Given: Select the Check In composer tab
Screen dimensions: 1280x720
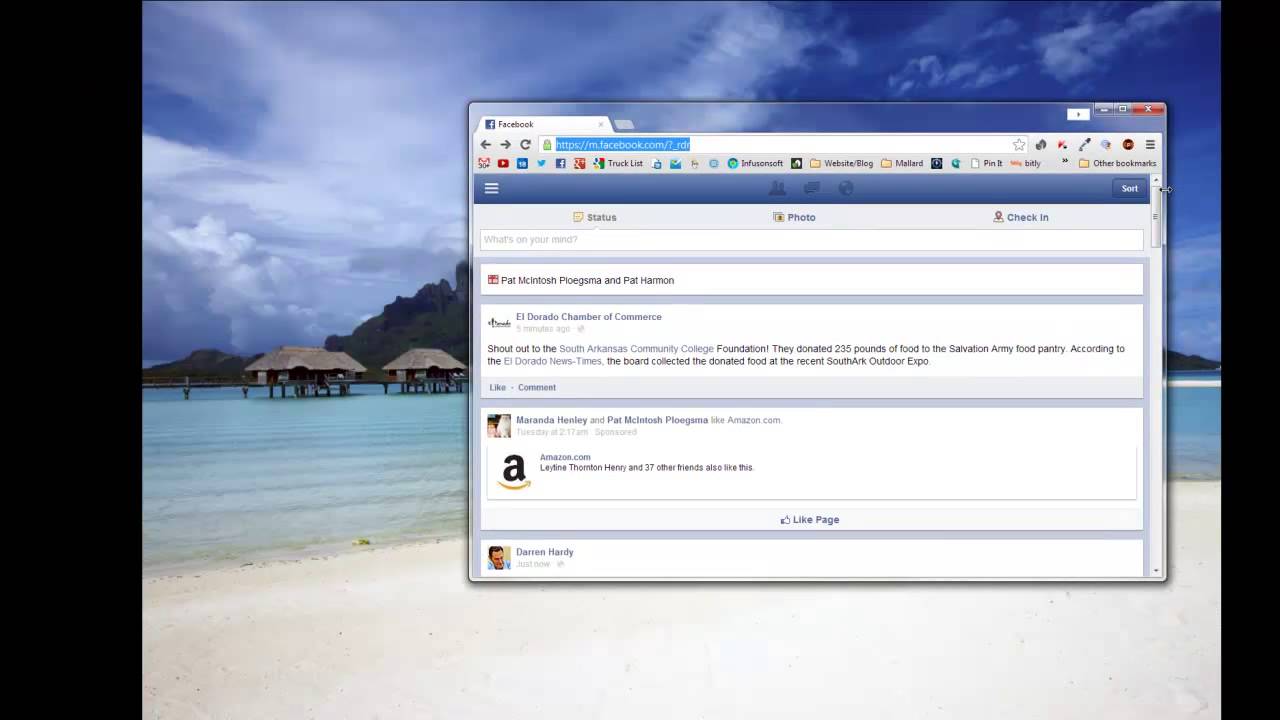Looking at the screenshot, I should click(x=1020, y=217).
